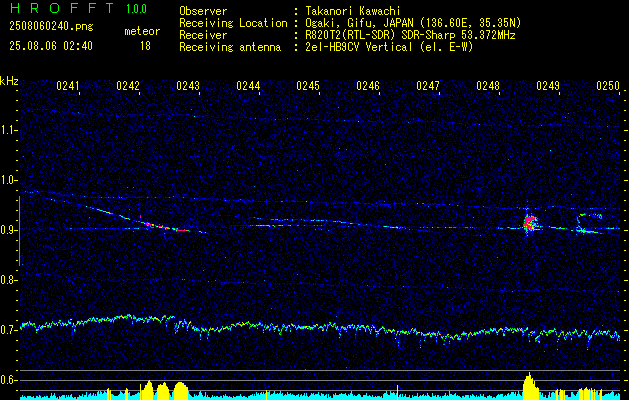This screenshot has width=629, height=400.
Task: Click location Ogaki, Gifu, JAPAN coordinates
Action: pyautogui.click(x=413, y=23)
